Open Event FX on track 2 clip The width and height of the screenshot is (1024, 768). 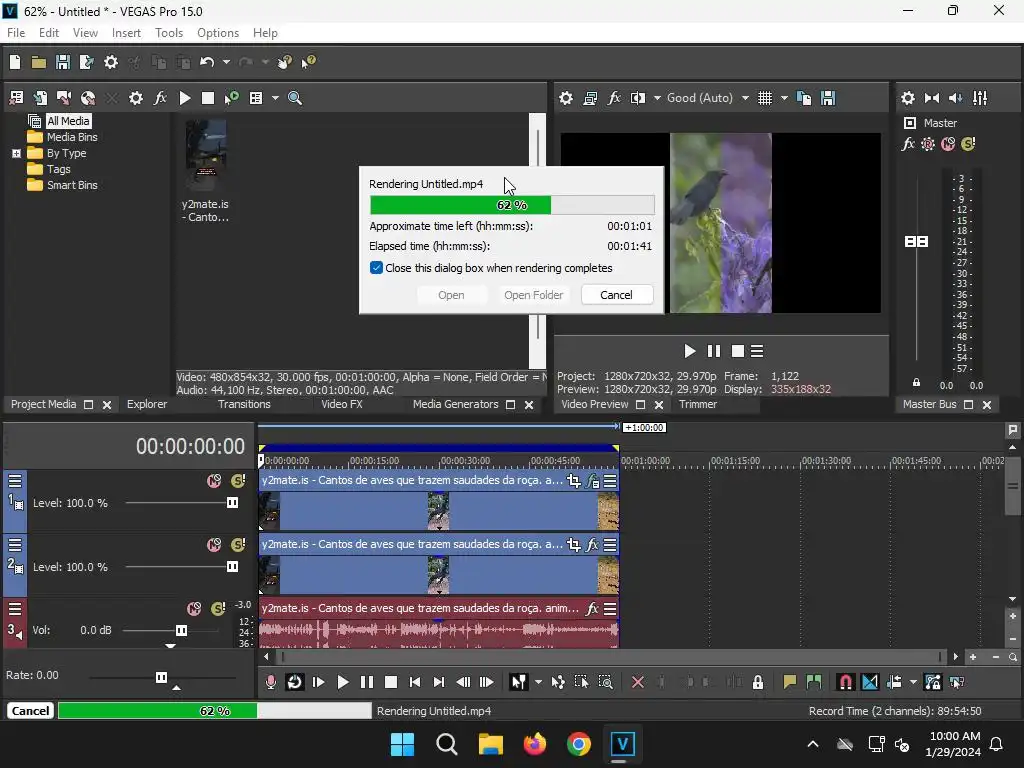[x=592, y=545]
